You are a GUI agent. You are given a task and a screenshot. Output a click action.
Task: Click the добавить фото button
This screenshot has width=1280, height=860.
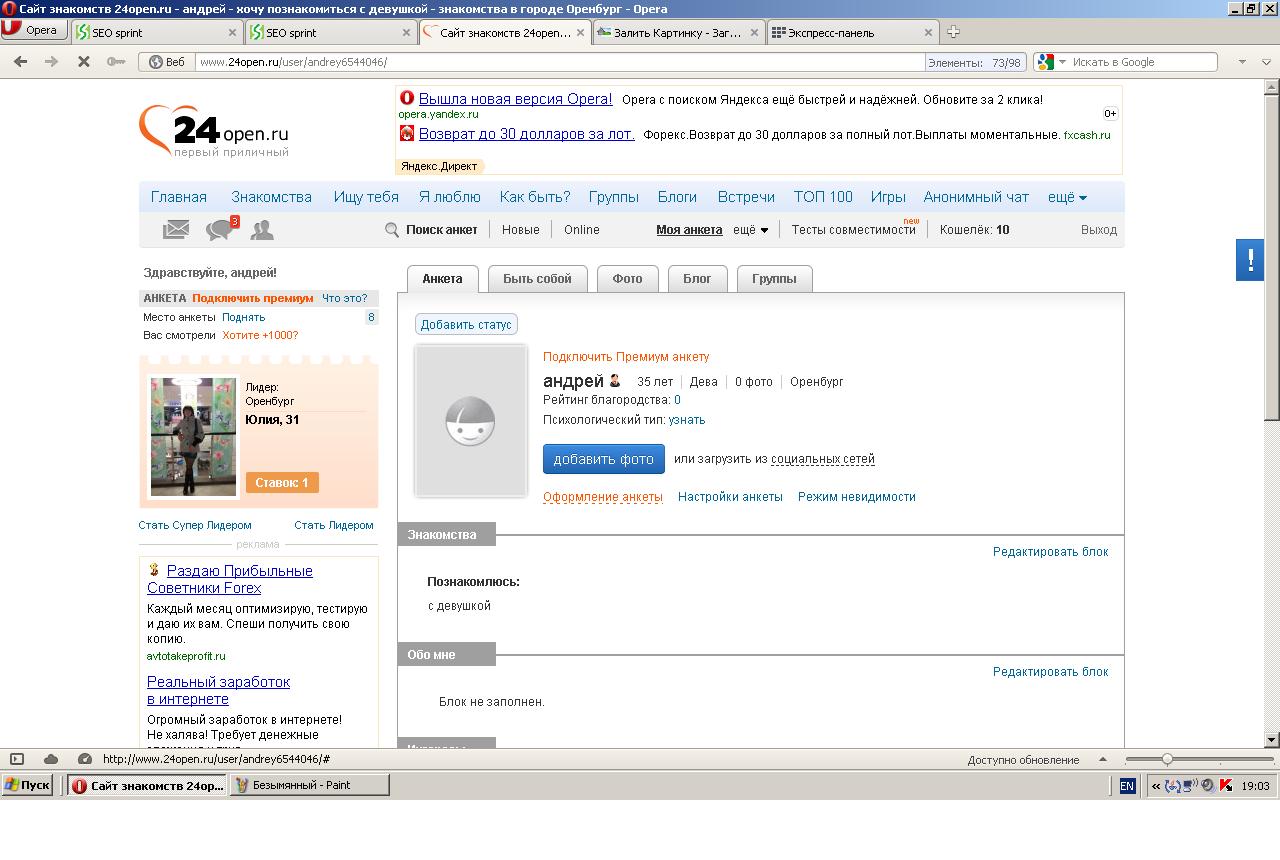tap(604, 459)
